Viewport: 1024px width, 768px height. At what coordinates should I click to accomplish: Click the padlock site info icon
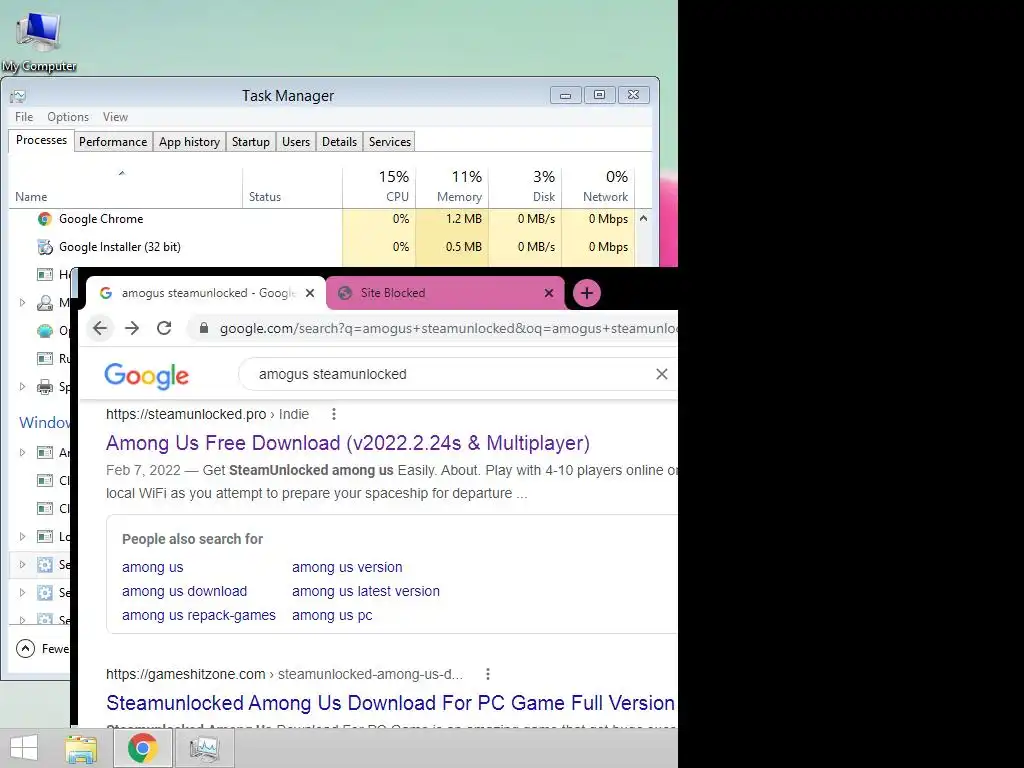tap(204, 328)
